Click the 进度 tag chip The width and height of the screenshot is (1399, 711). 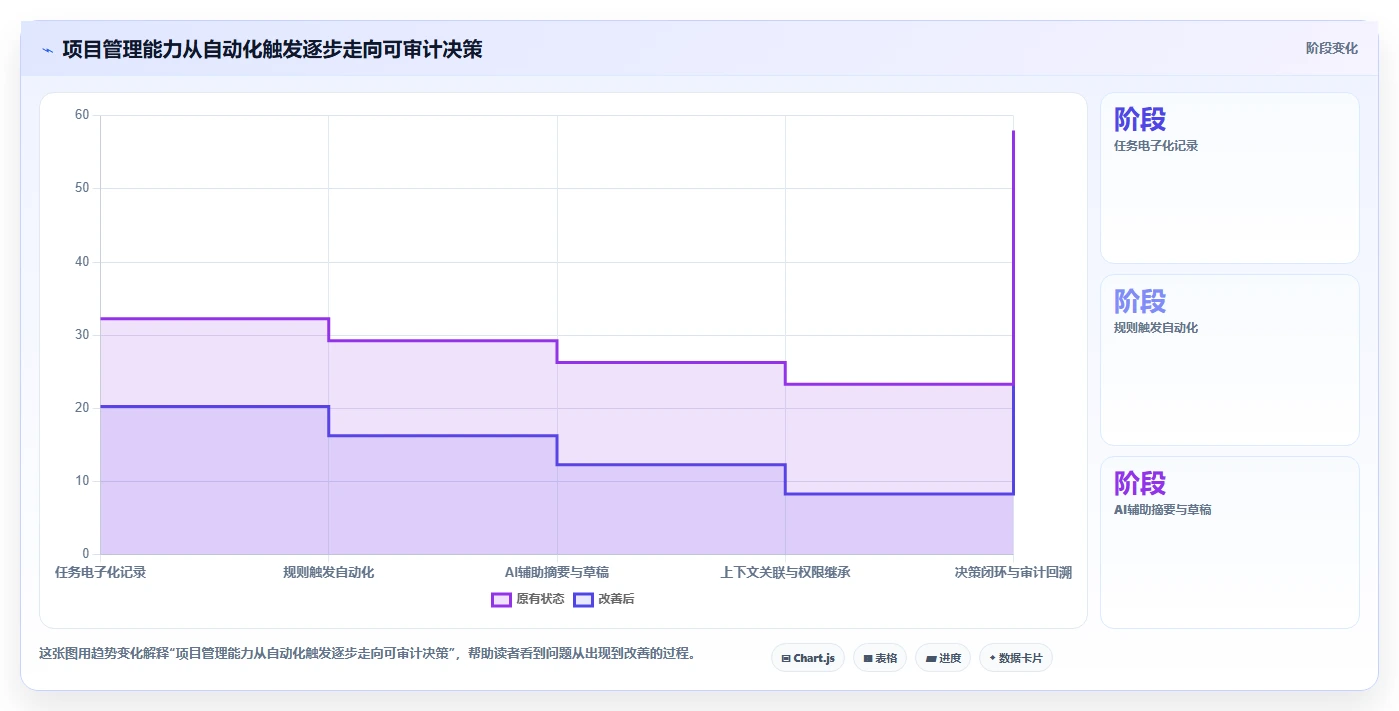pos(943,658)
